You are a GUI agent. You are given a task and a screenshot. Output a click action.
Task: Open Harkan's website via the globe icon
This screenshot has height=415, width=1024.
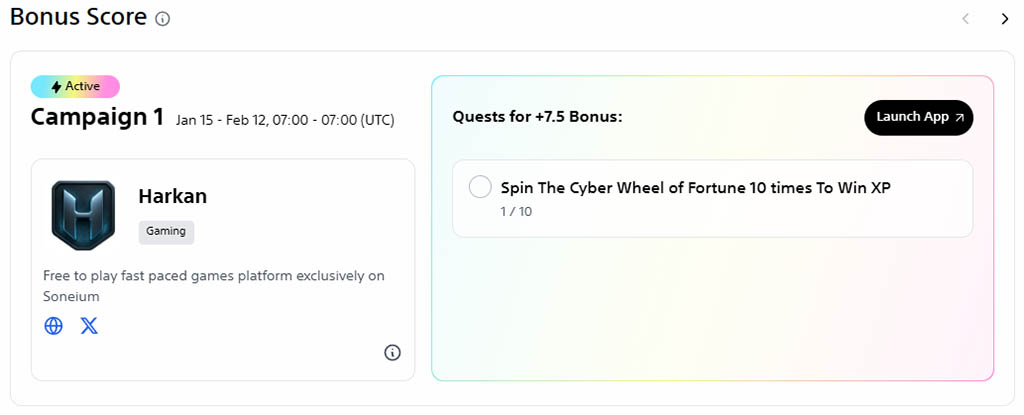54,326
